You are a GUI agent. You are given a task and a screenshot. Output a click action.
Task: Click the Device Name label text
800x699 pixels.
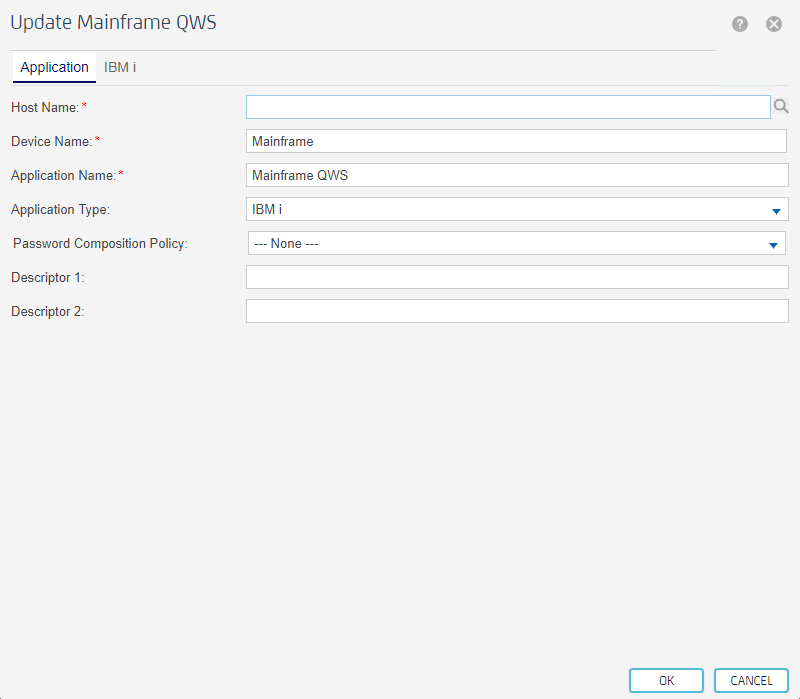coord(51,141)
